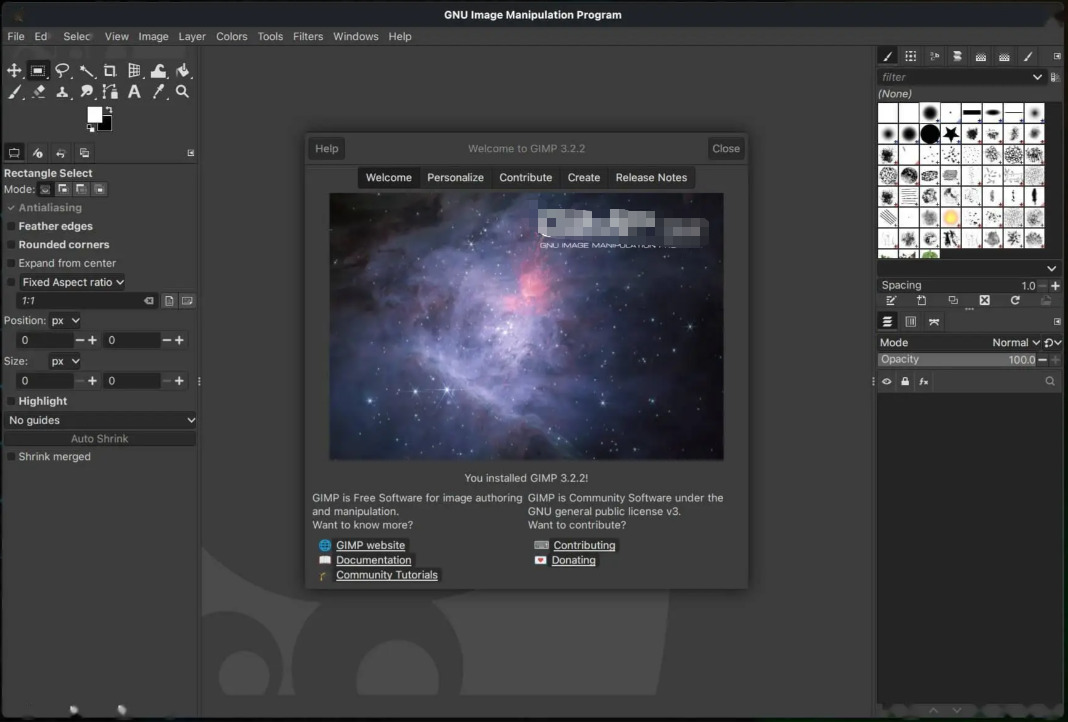Select the Paintbrush tool
Screen dimensions: 1068x722
point(14,91)
